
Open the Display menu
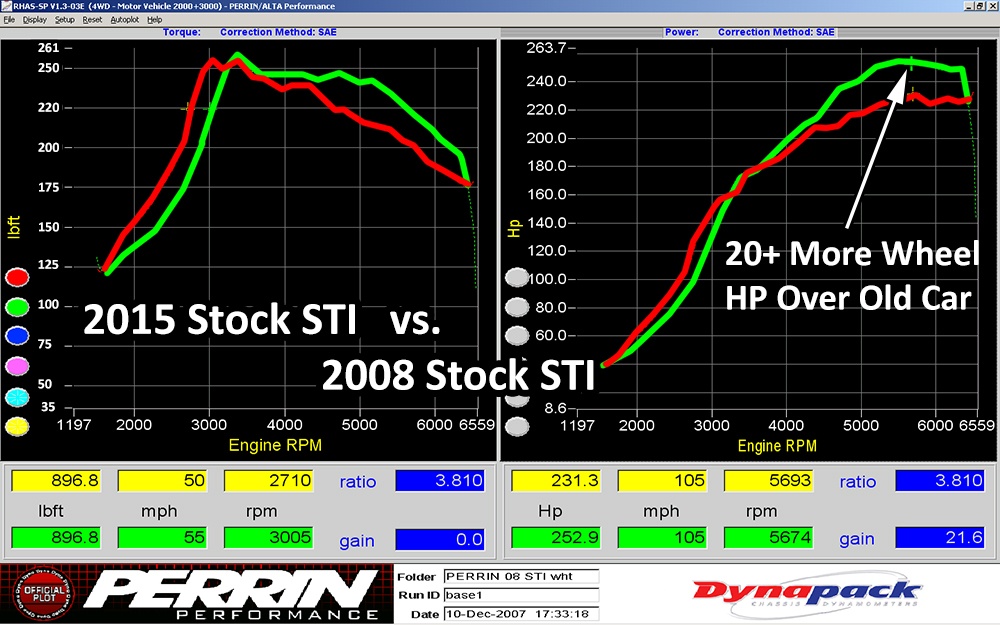[x=34, y=20]
